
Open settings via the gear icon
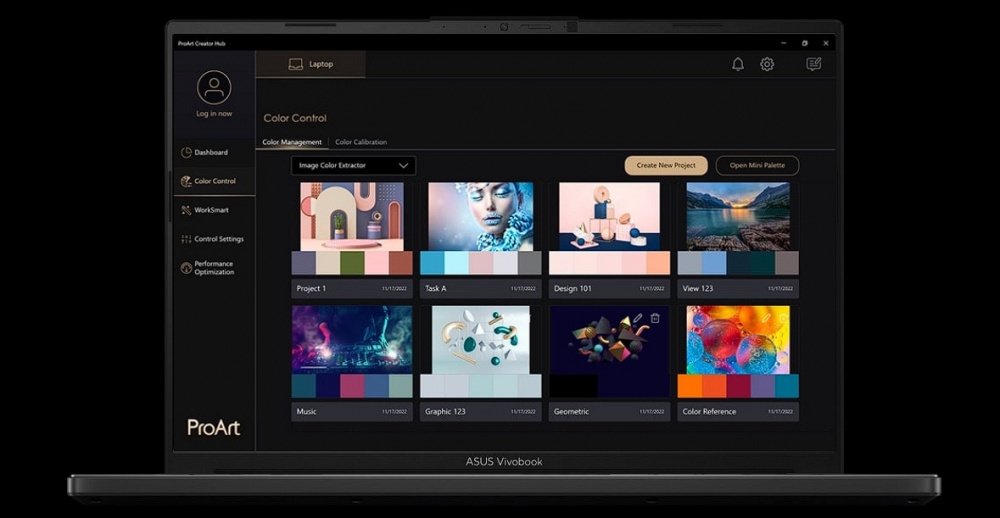(767, 64)
